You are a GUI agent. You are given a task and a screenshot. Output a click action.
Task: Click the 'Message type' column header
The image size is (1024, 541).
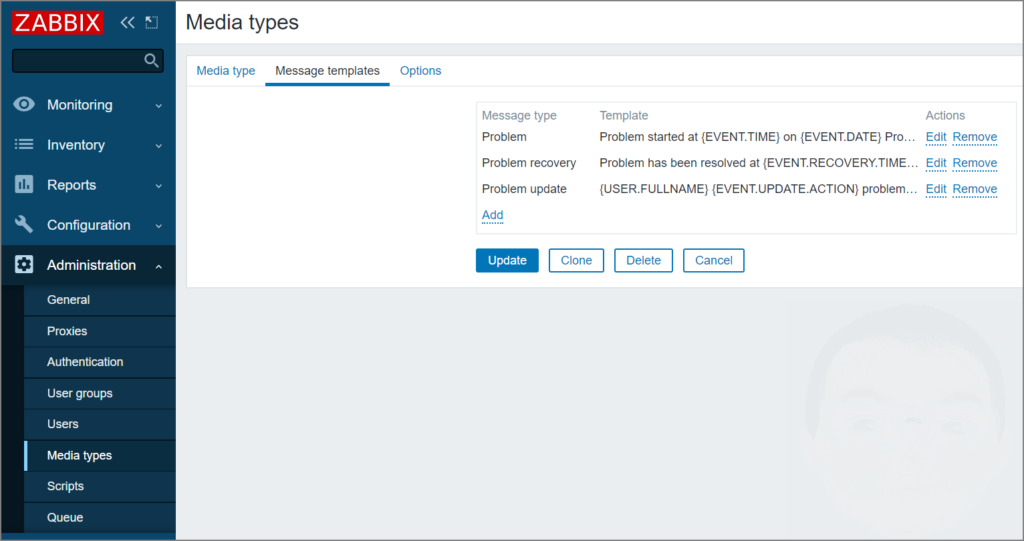pos(519,115)
